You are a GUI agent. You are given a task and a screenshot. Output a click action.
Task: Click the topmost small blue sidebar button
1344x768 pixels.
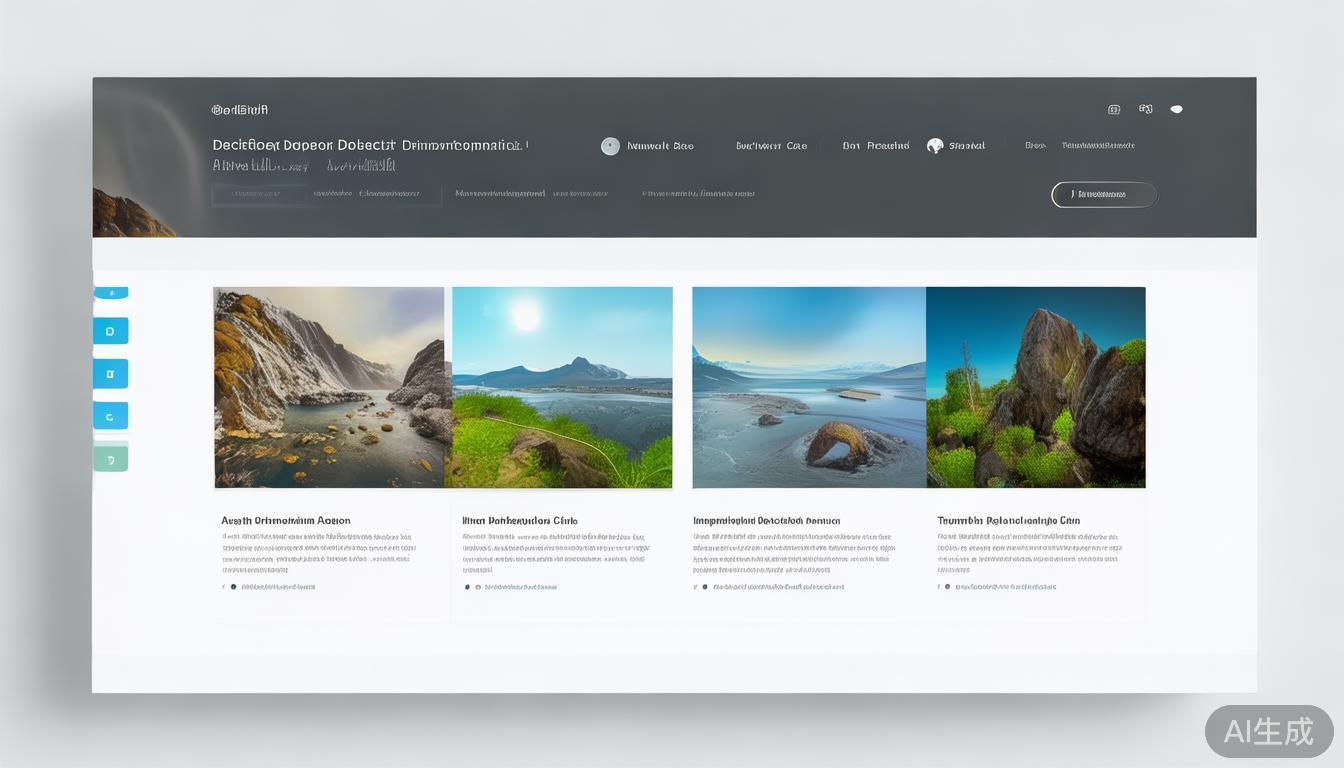[110, 293]
